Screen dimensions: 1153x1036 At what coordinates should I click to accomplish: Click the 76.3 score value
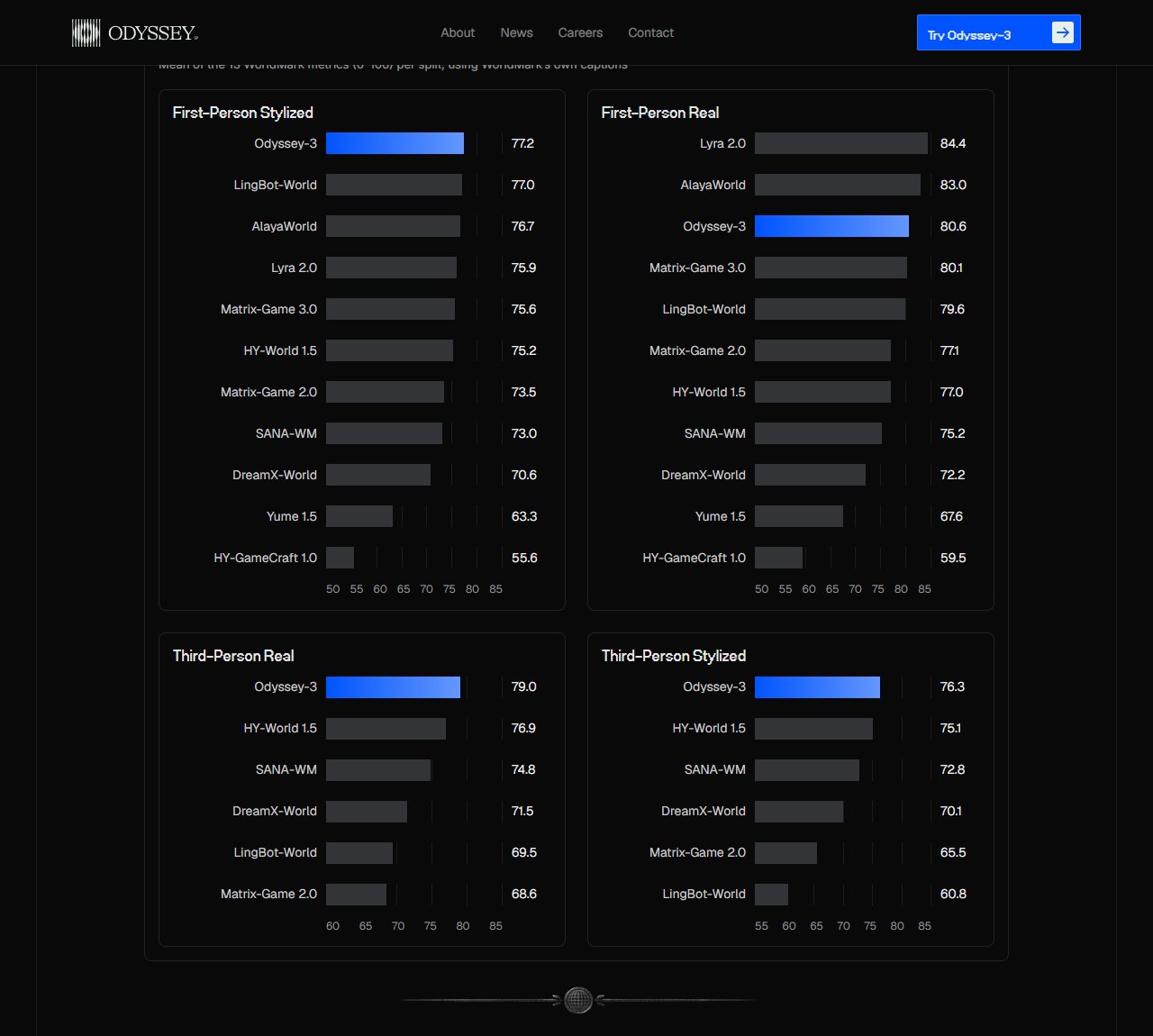tap(952, 686)
